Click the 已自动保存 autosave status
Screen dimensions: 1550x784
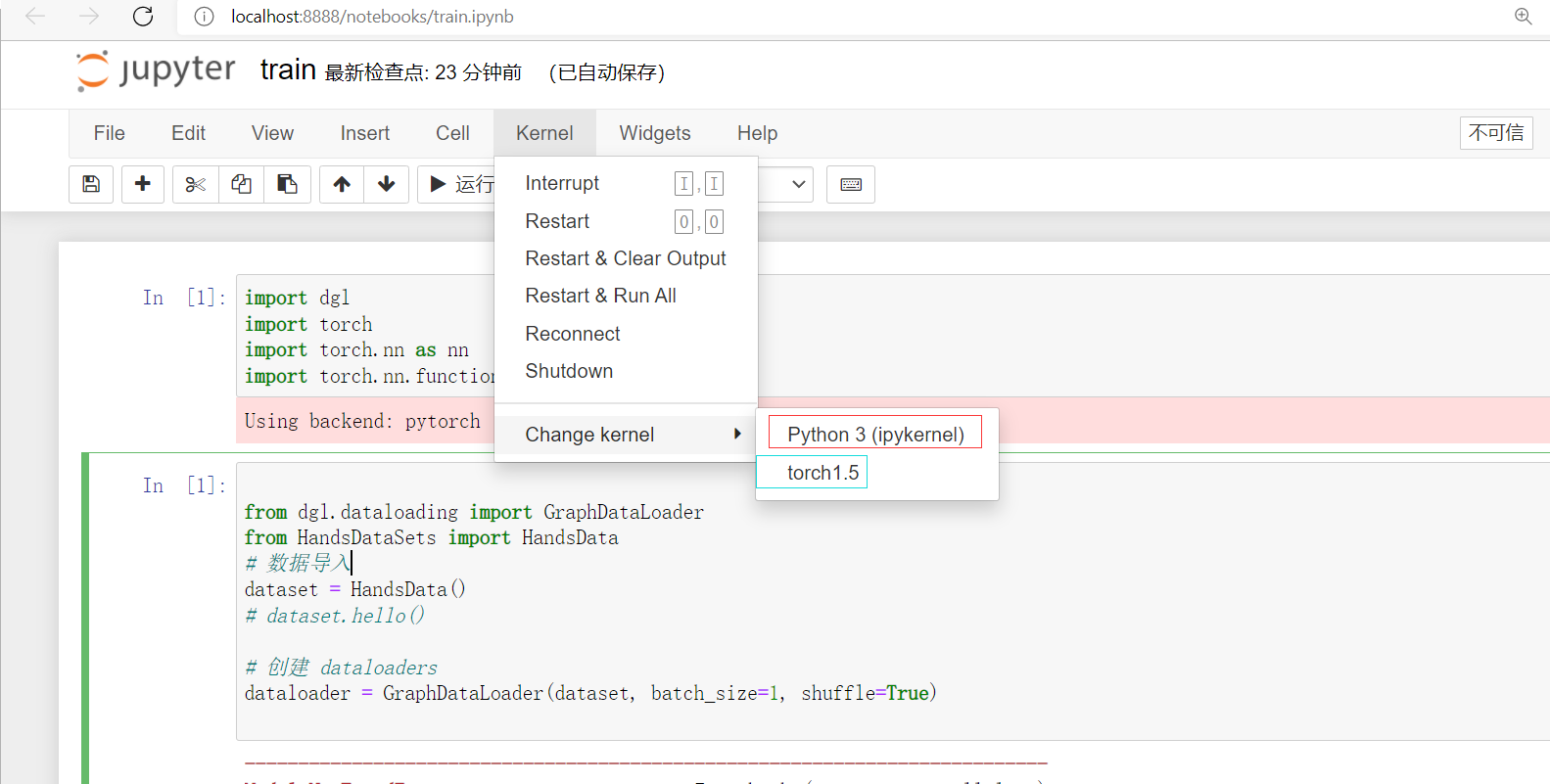(x=606, y=72)
